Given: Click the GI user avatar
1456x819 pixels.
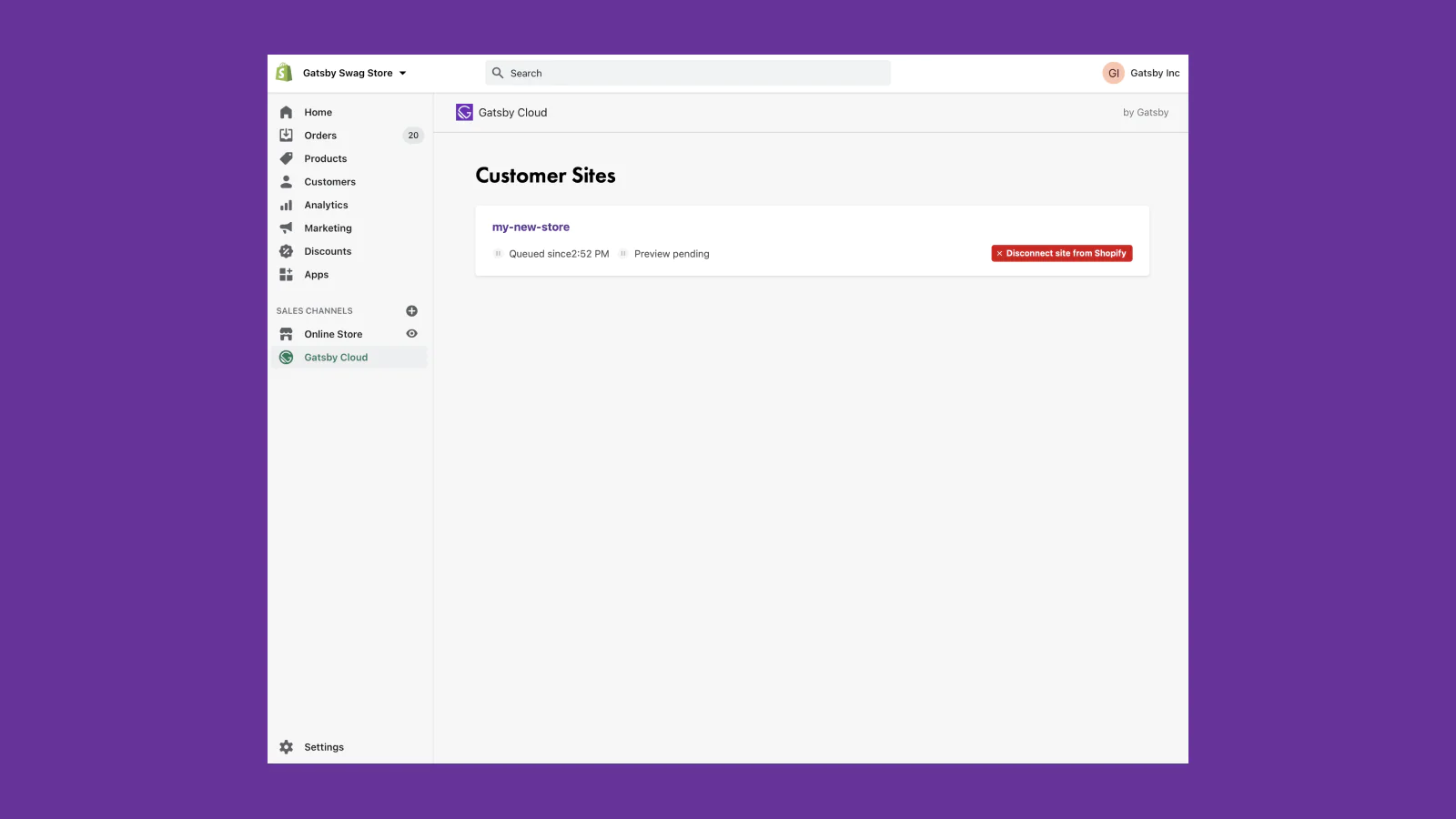Looking at the screenshot, I should [x=1113, y=73].
